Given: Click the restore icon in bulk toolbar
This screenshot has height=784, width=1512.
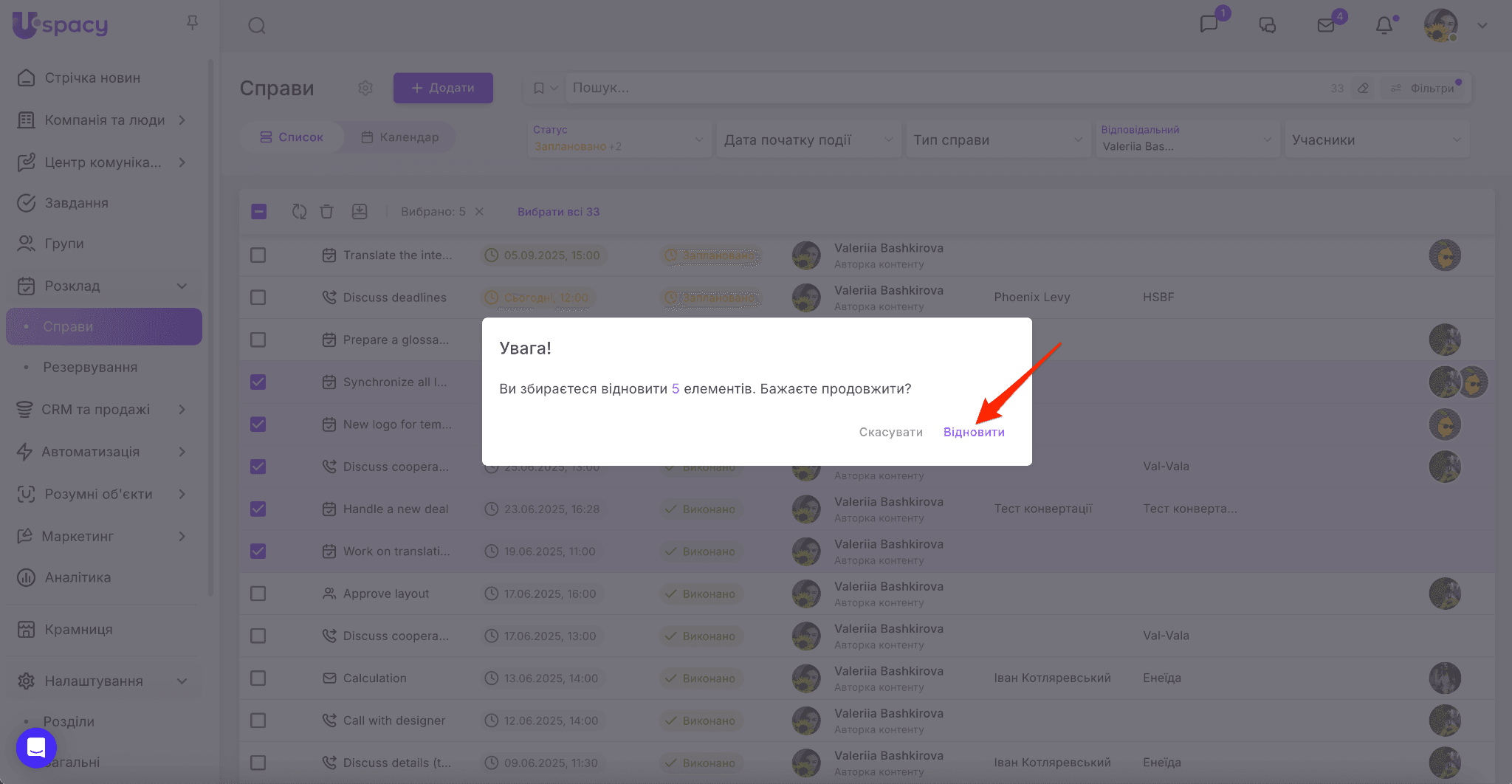Looking at the screenshot, I should click(x=299, y=212).
